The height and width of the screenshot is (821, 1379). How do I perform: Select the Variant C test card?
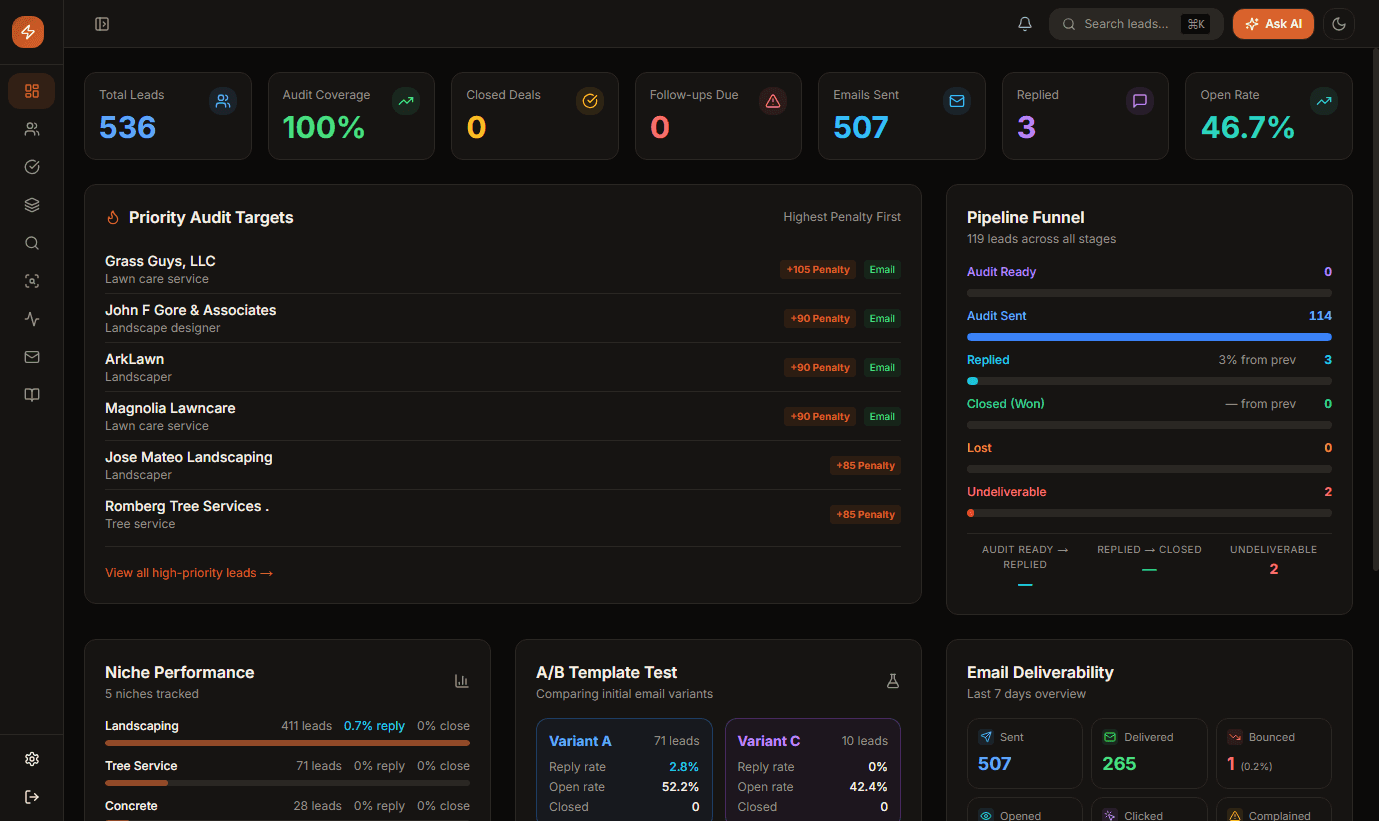[x=813, y=769]
